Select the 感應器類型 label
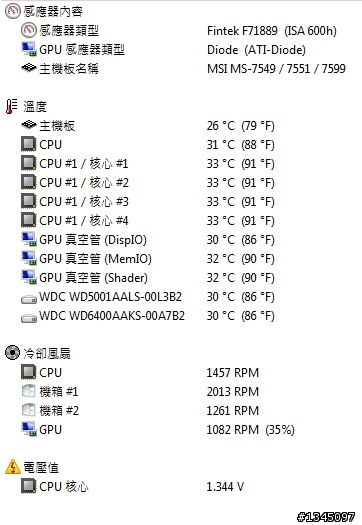This screenshot has height=525, width=362. (69, 31)
